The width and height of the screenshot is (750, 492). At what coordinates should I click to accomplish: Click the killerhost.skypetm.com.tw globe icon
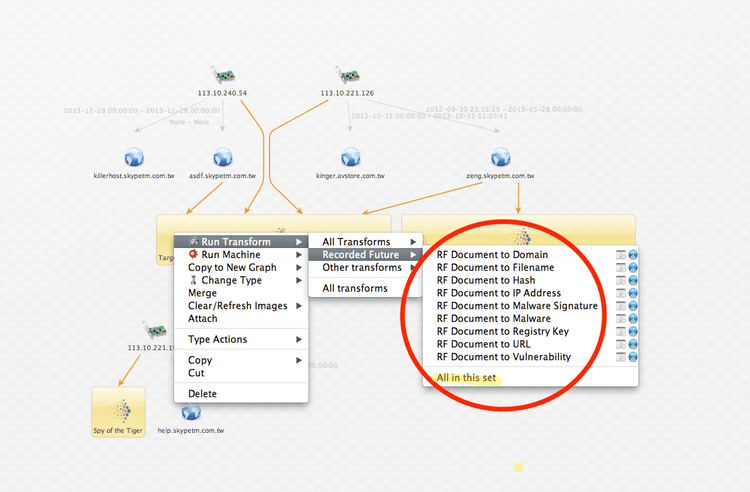pos(134,157)
